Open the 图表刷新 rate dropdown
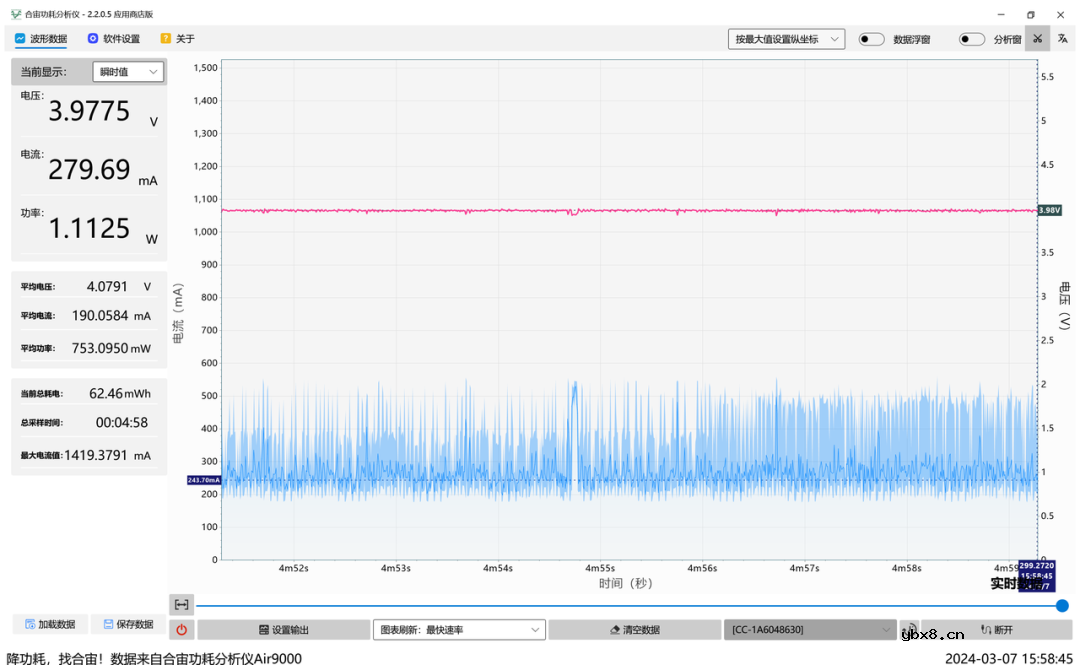 click(458, 630)
